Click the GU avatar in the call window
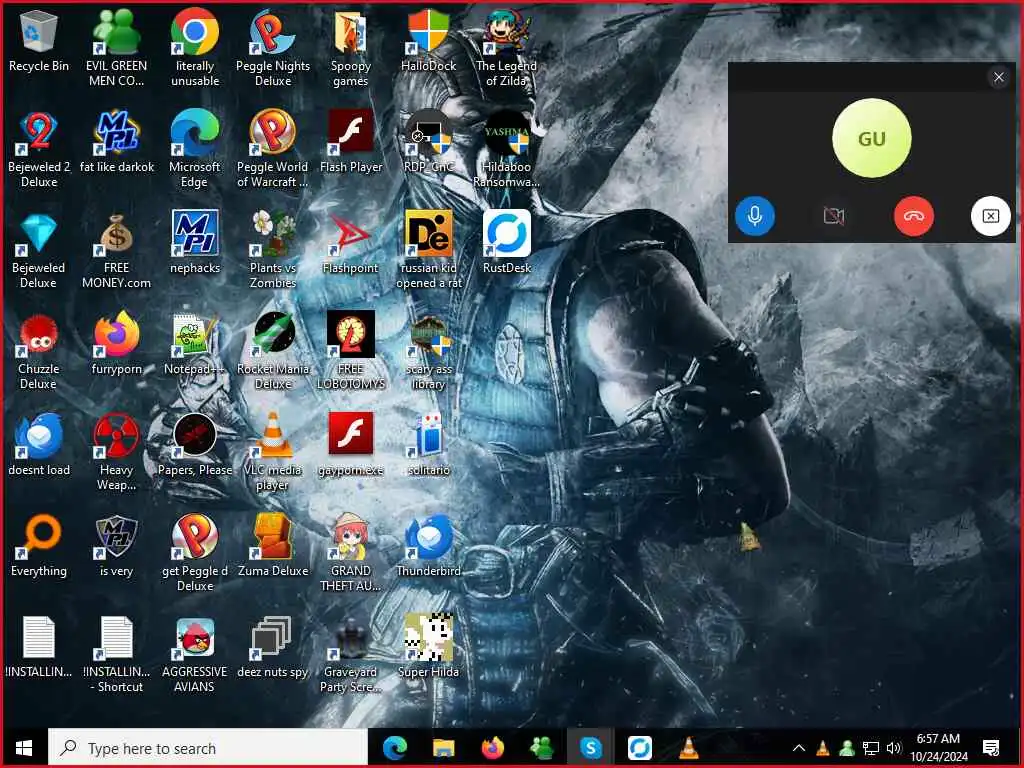The height and width of the screenshot is (768, 1024). click(871, 138)
